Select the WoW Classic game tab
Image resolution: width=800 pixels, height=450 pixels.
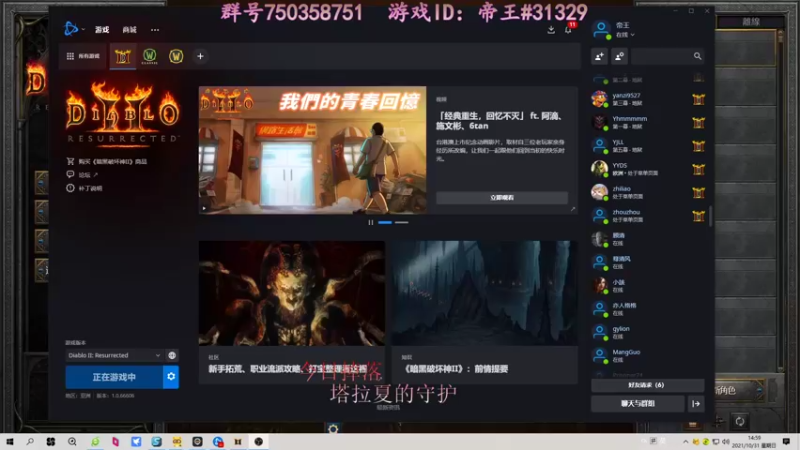pyautogui.click(x=149, y=56)
